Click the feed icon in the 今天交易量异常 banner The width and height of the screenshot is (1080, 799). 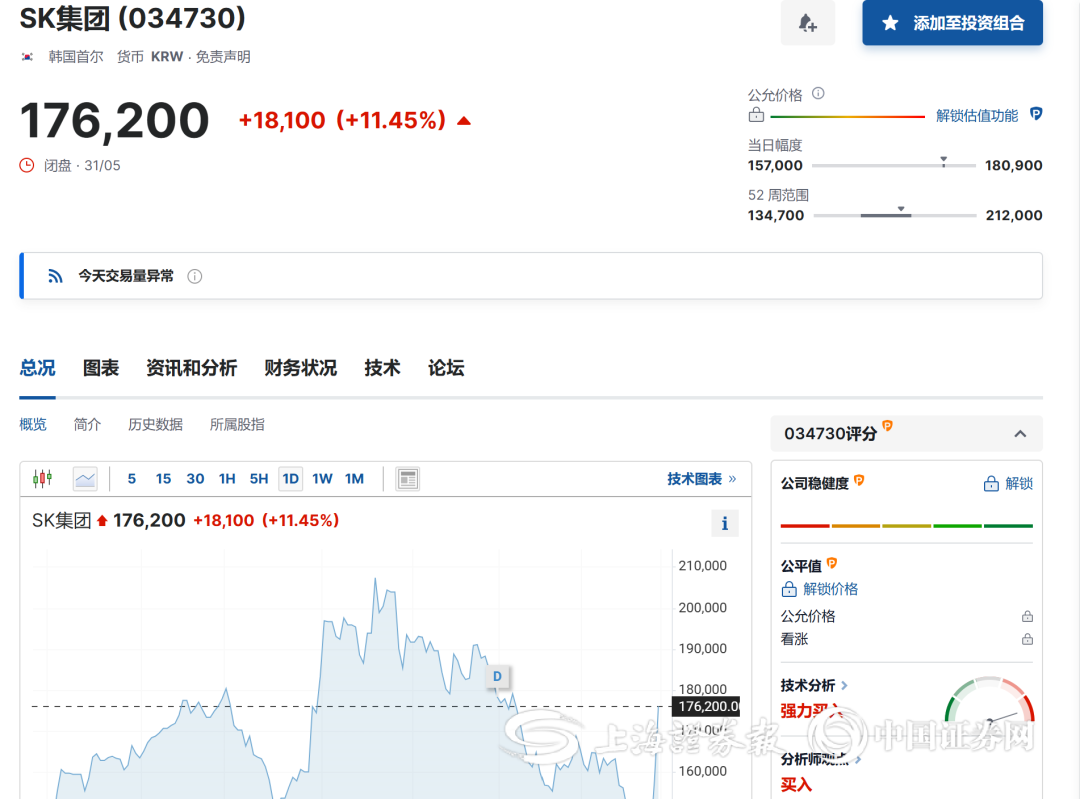click(55, 275)
